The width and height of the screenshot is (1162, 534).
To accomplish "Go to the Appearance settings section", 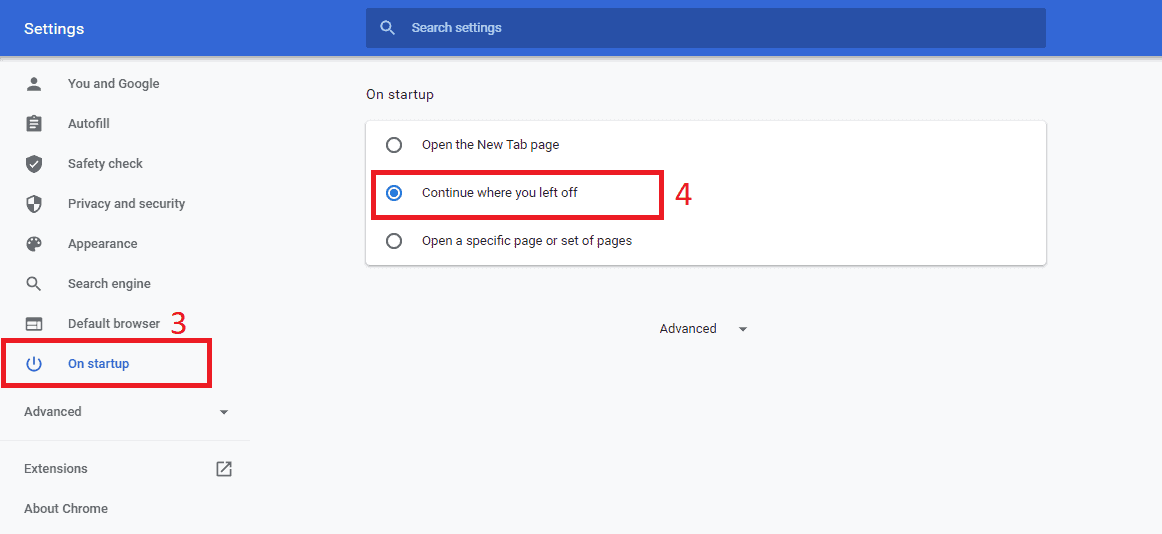I will click(x=126, y=244).
